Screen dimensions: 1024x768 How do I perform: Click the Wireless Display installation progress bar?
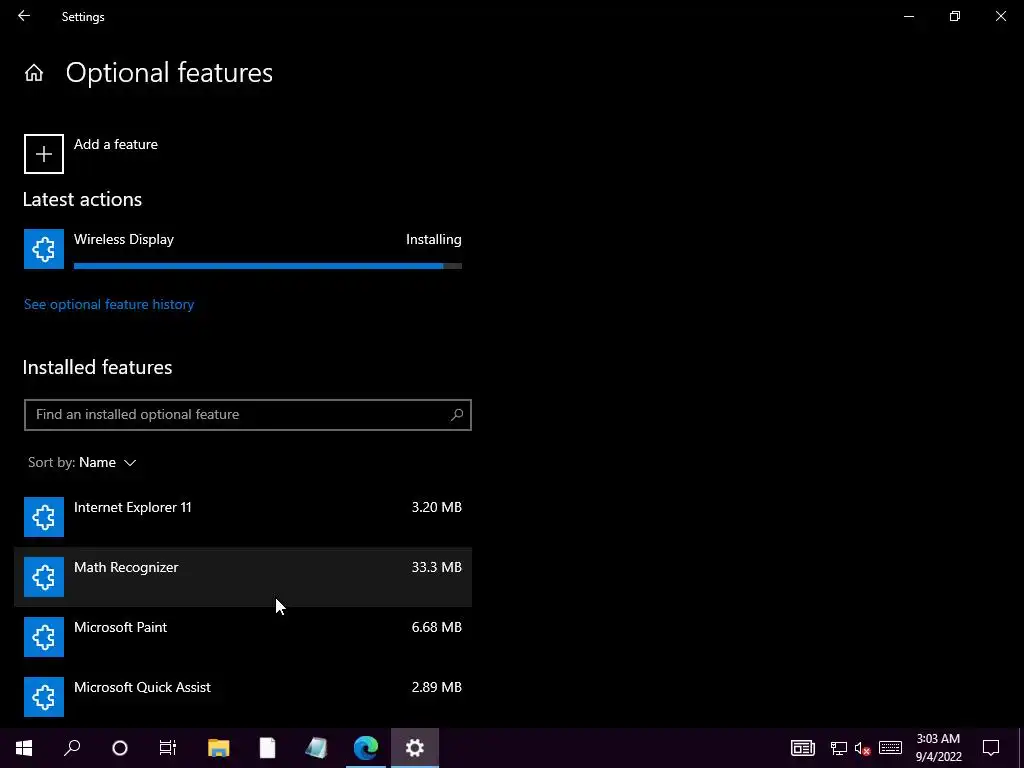tap(268, 266)
